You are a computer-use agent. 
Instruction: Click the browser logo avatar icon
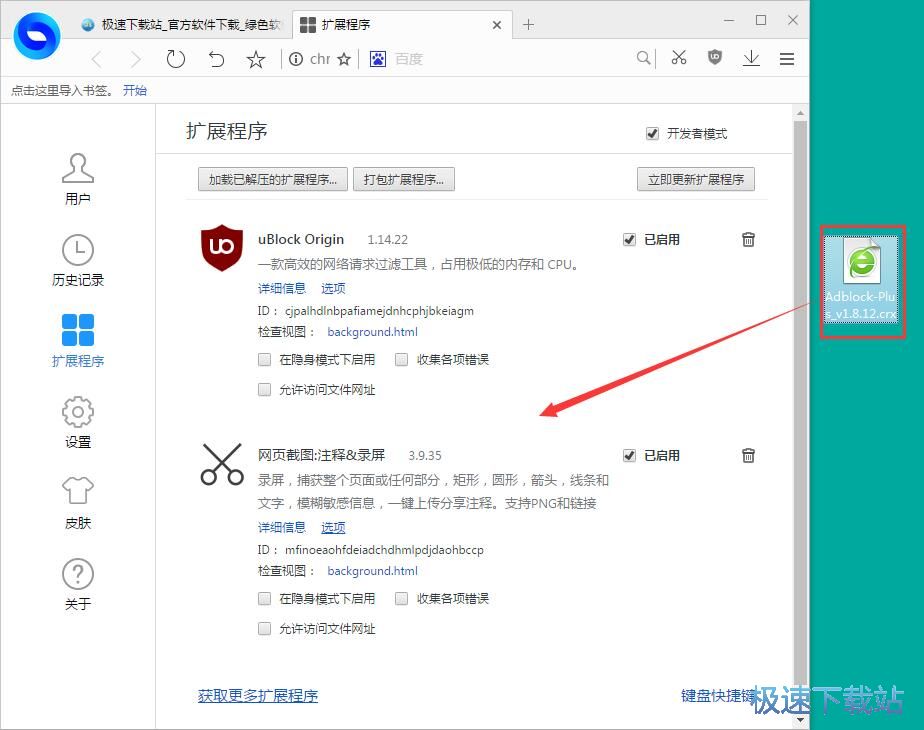coord(37,37)
